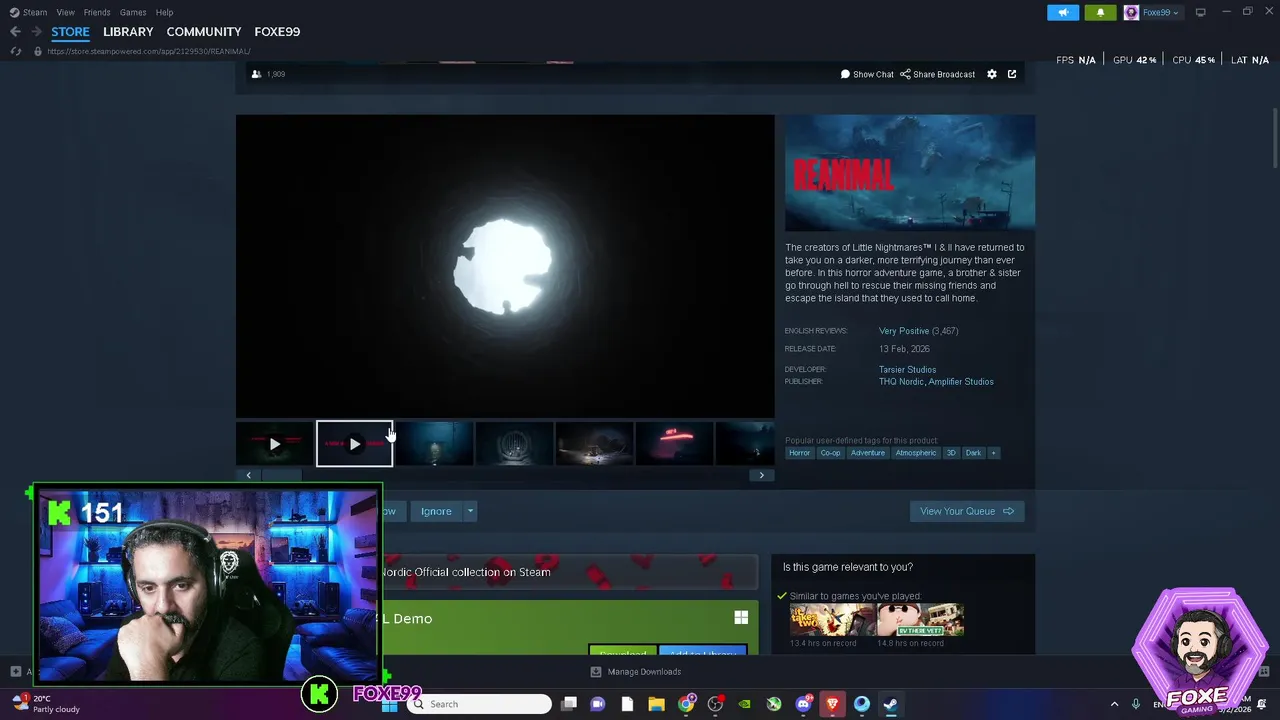Click the media strip scrollbar handle
The width and height of the screenshot is (1280, 720).
(x=281, y=475)
